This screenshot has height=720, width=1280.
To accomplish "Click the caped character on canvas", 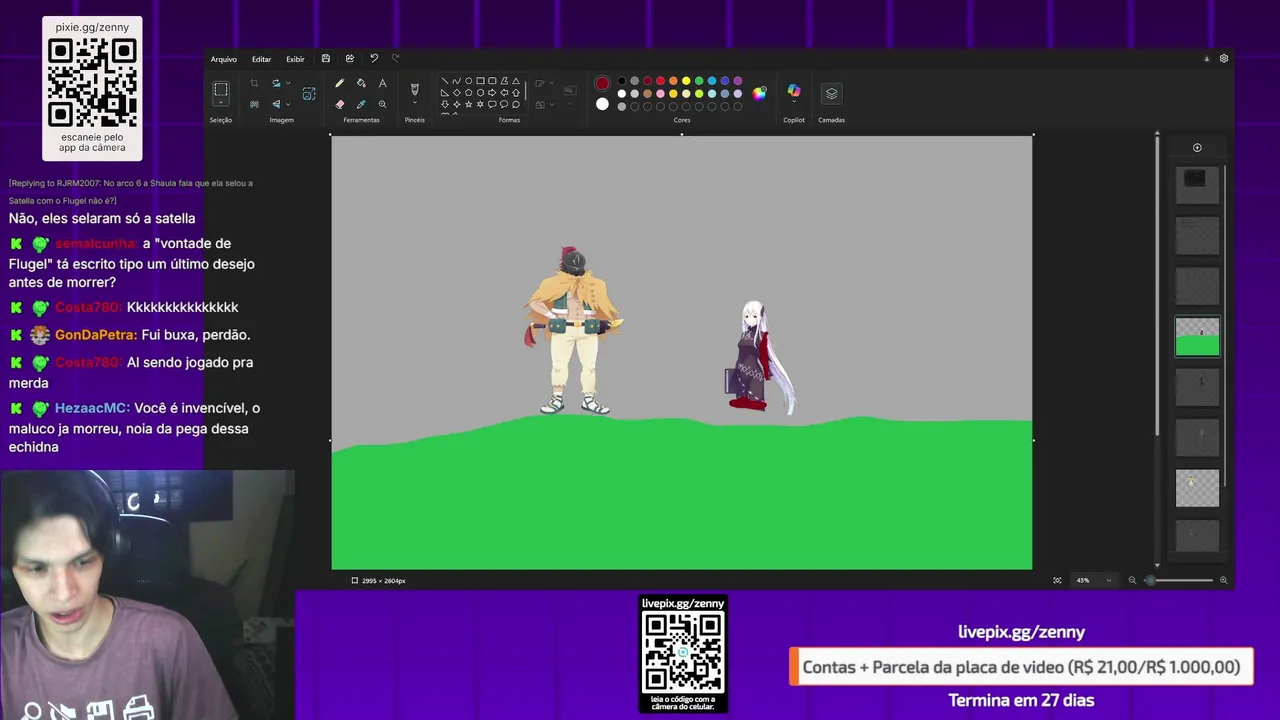I will (x=574, y=331).
